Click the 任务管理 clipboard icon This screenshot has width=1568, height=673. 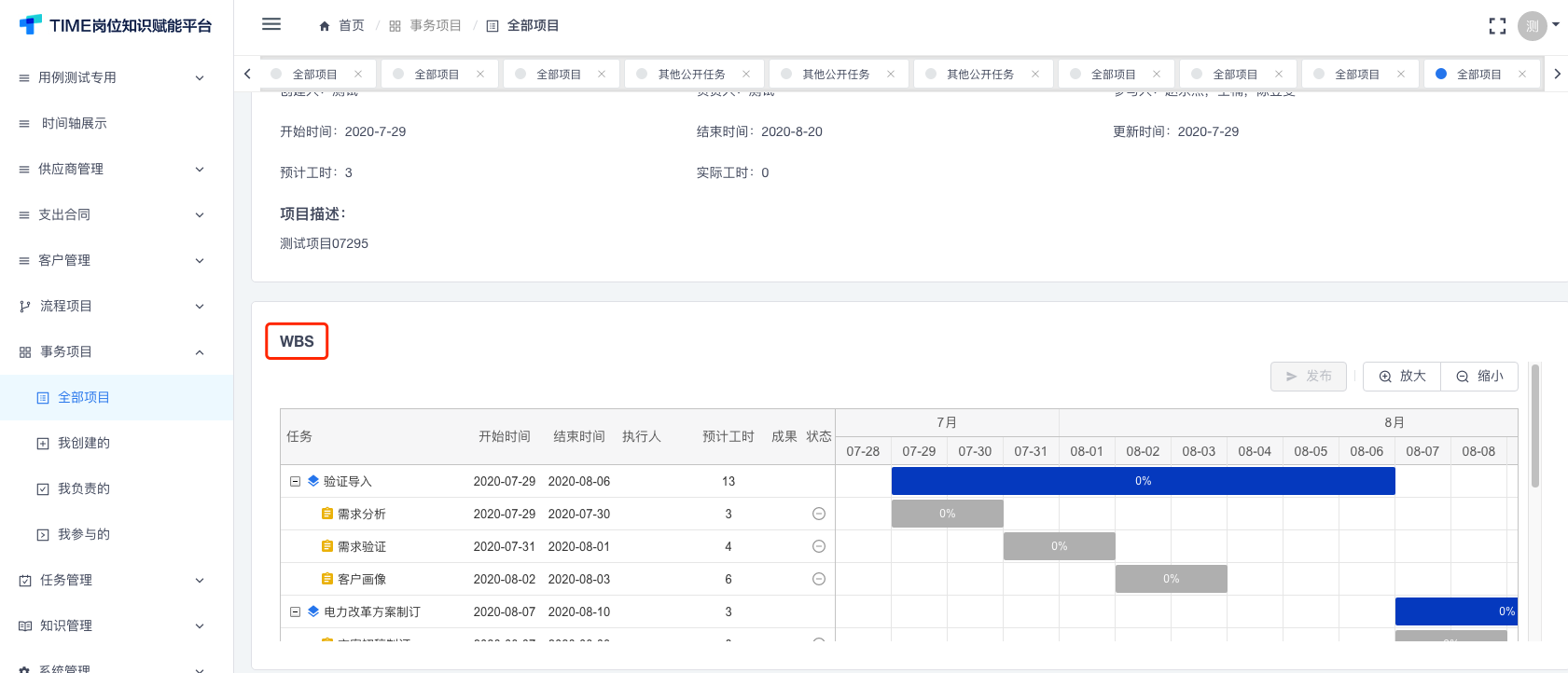[x=25, y=581]
